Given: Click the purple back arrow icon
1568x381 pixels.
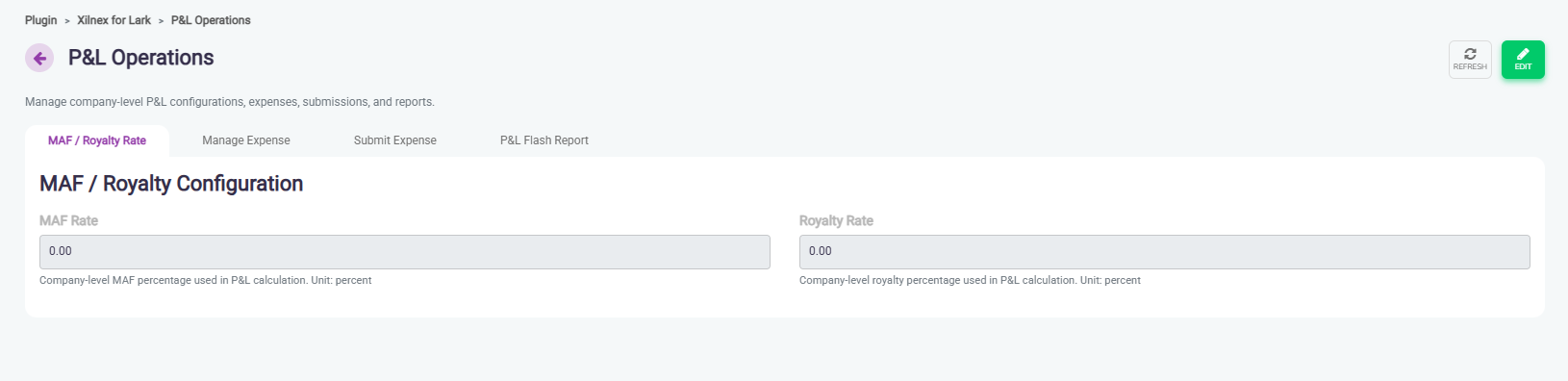Looking at the screenshot, I should pyautogui.click(x=39, y=58).
